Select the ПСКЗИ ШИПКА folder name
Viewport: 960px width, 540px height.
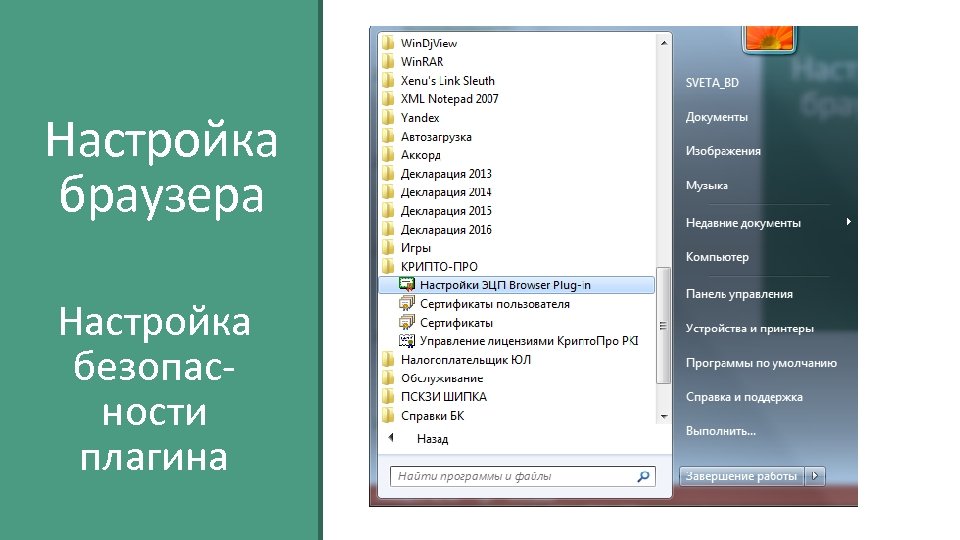click(444, 397)
